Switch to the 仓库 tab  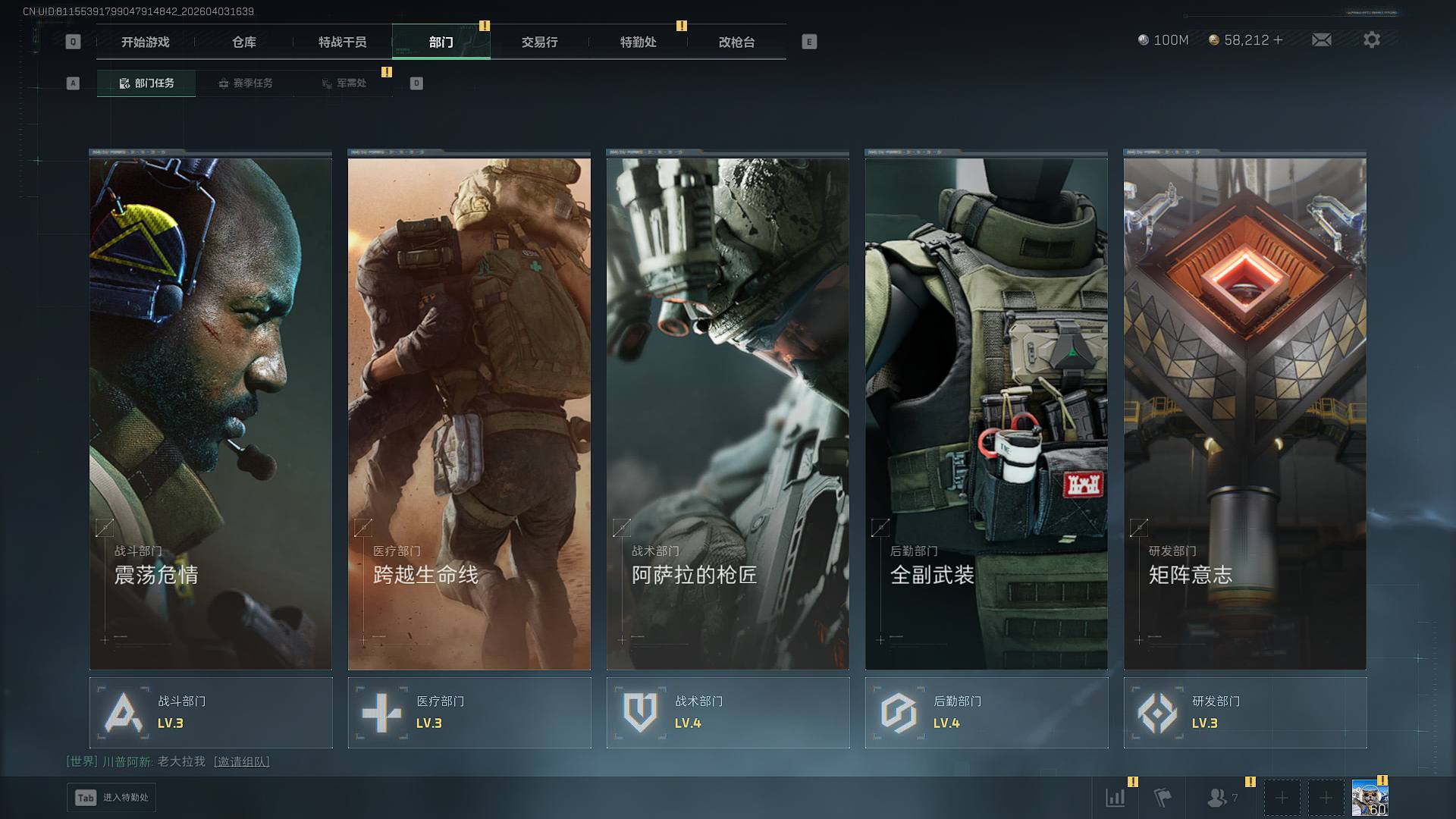click(243, 42)
